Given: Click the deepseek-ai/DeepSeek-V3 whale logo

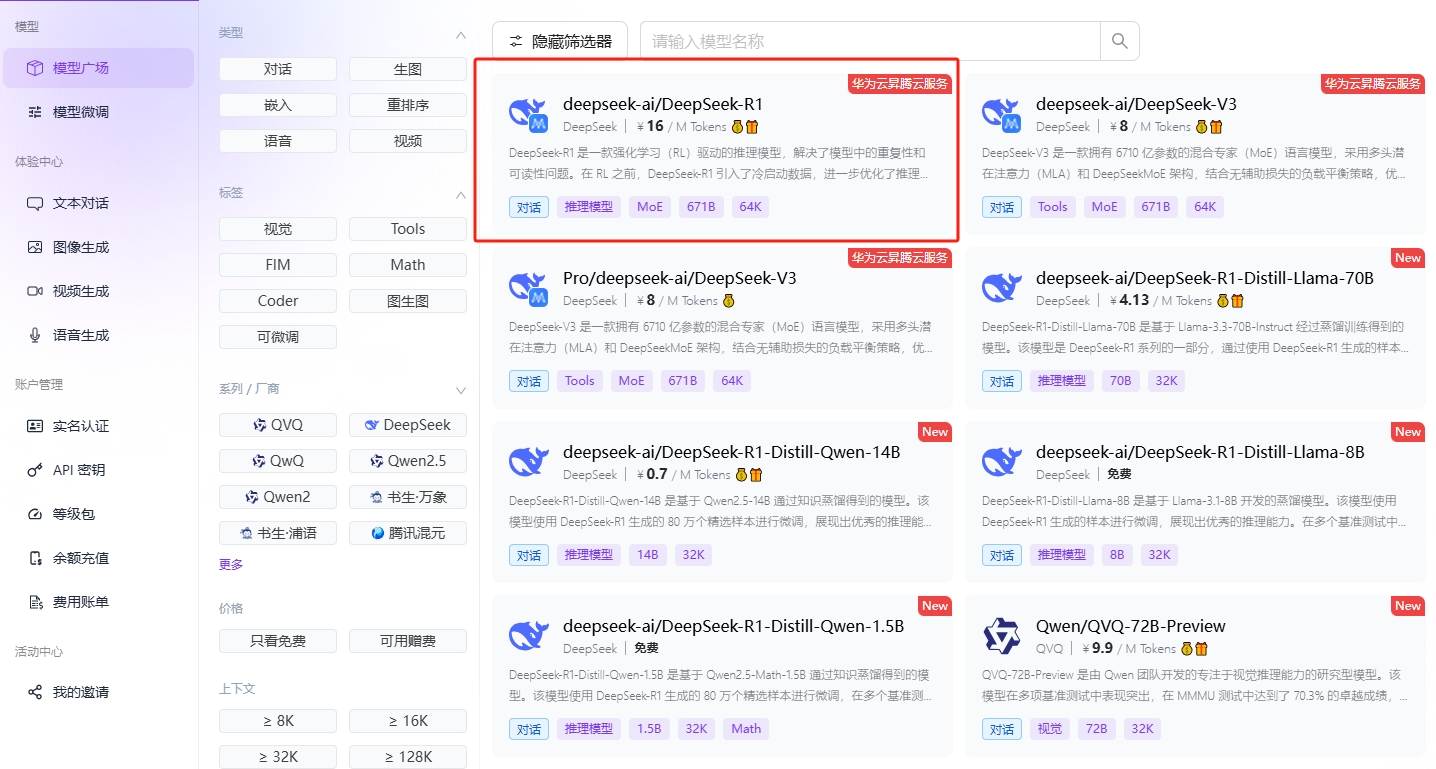Looking at the screenshot, I should pos(1001,115).
